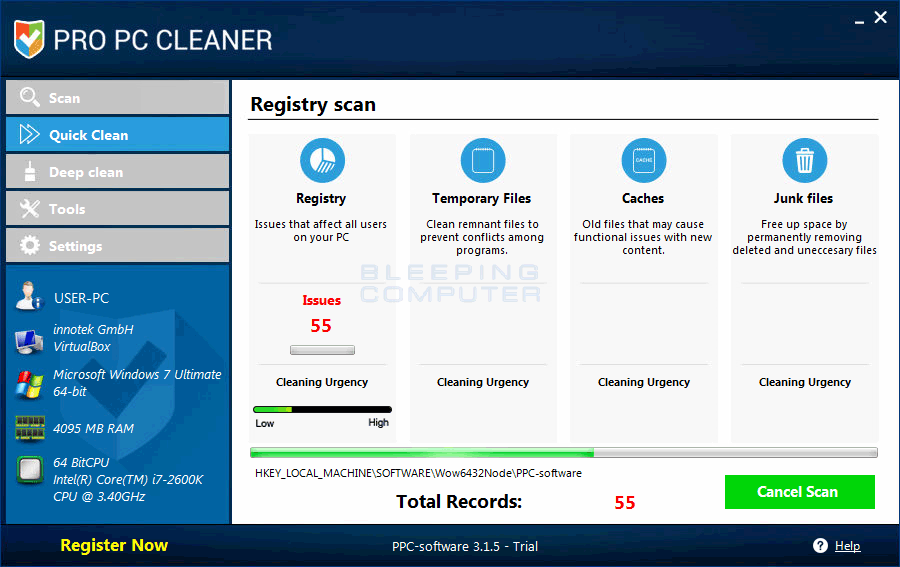This screenshot has height=567, width=900.
Task: Click the Junk files free up space description
Action: [804, 237]
